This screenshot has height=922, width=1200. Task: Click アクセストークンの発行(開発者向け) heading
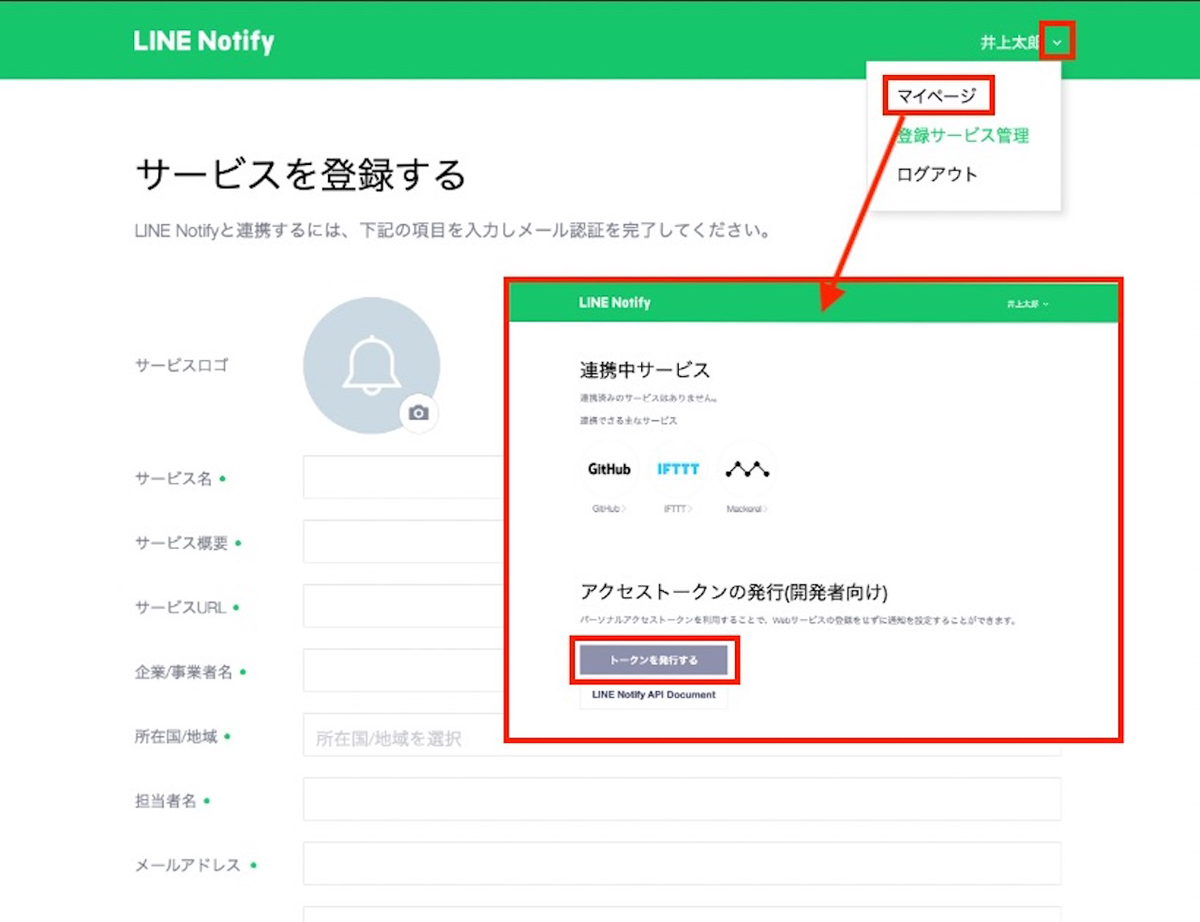click(734, 592)
